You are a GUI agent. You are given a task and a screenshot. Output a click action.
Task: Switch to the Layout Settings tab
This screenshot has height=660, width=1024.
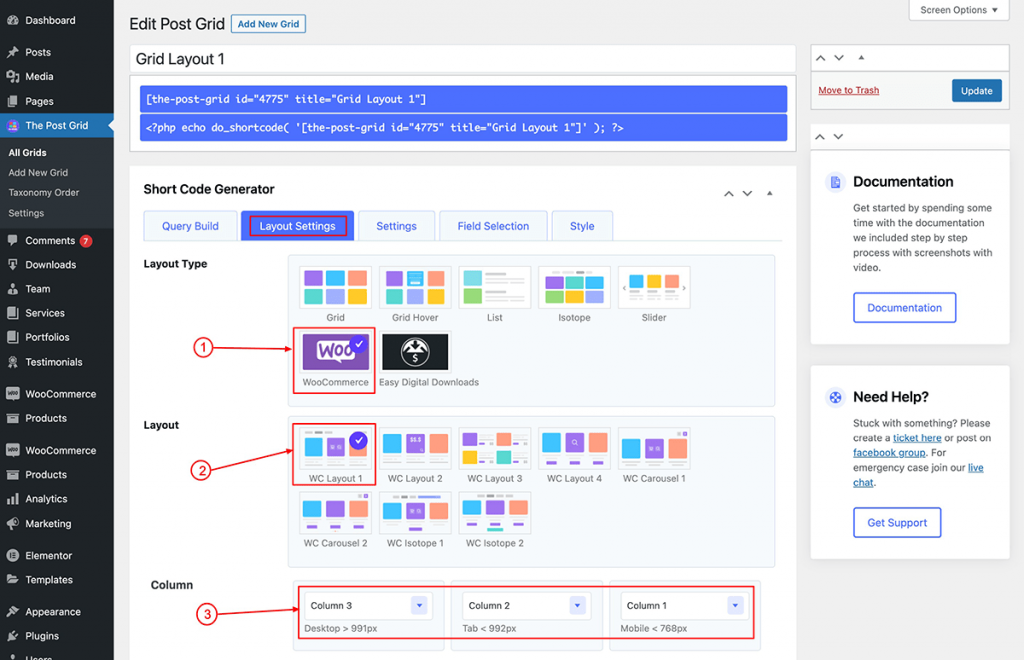click(297, 226)
